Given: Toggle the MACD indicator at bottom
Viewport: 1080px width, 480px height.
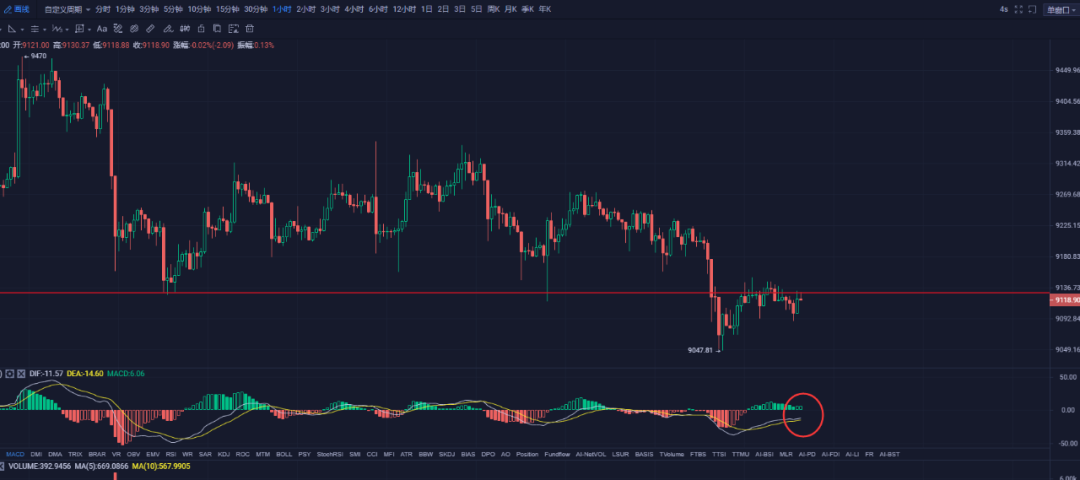Looking at the screenshot, I should (x=15, y=454).
